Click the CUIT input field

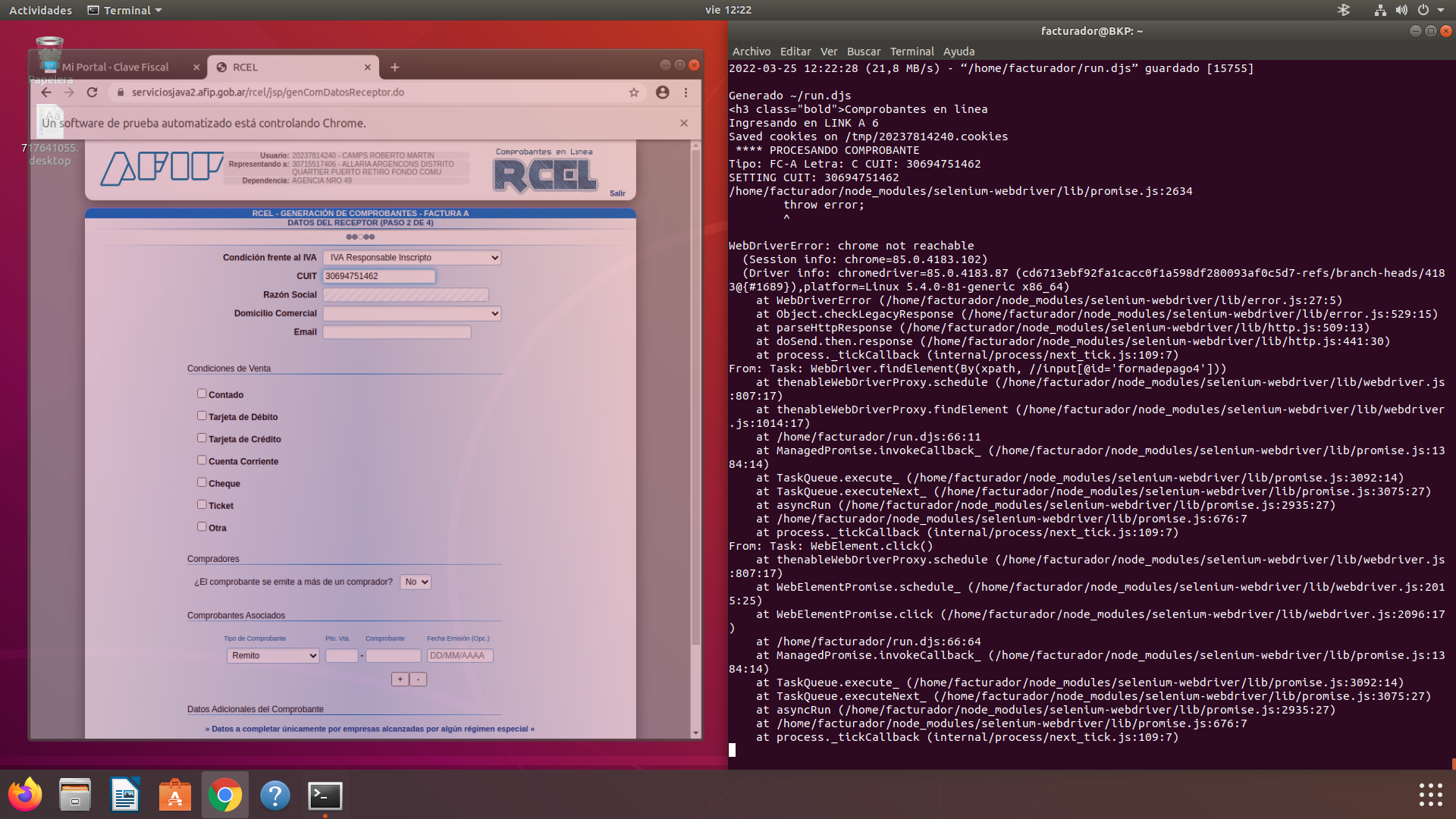click(379, 276)
